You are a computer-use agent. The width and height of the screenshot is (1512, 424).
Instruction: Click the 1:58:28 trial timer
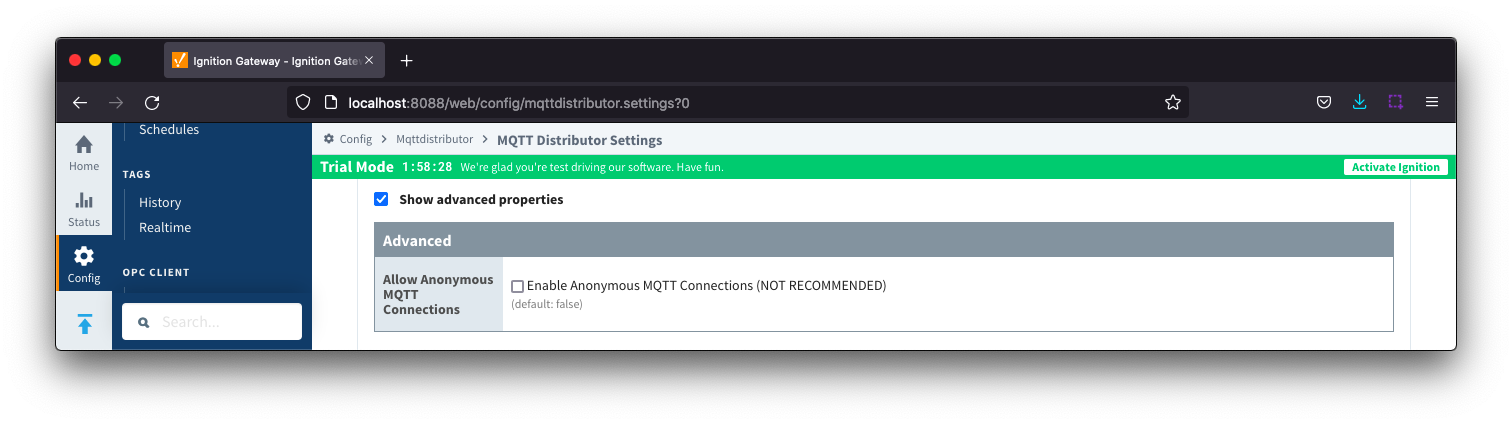pyautogui.click(x=427, y=167)
